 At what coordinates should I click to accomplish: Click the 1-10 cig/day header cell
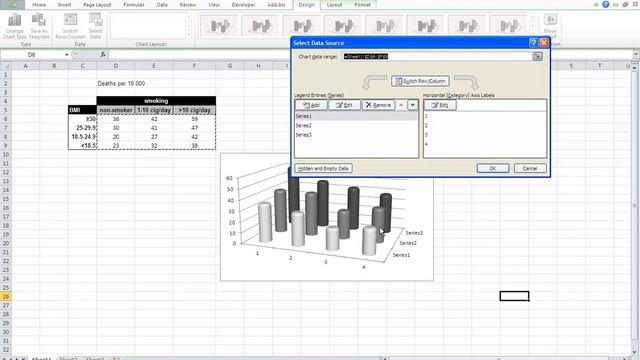154,110
